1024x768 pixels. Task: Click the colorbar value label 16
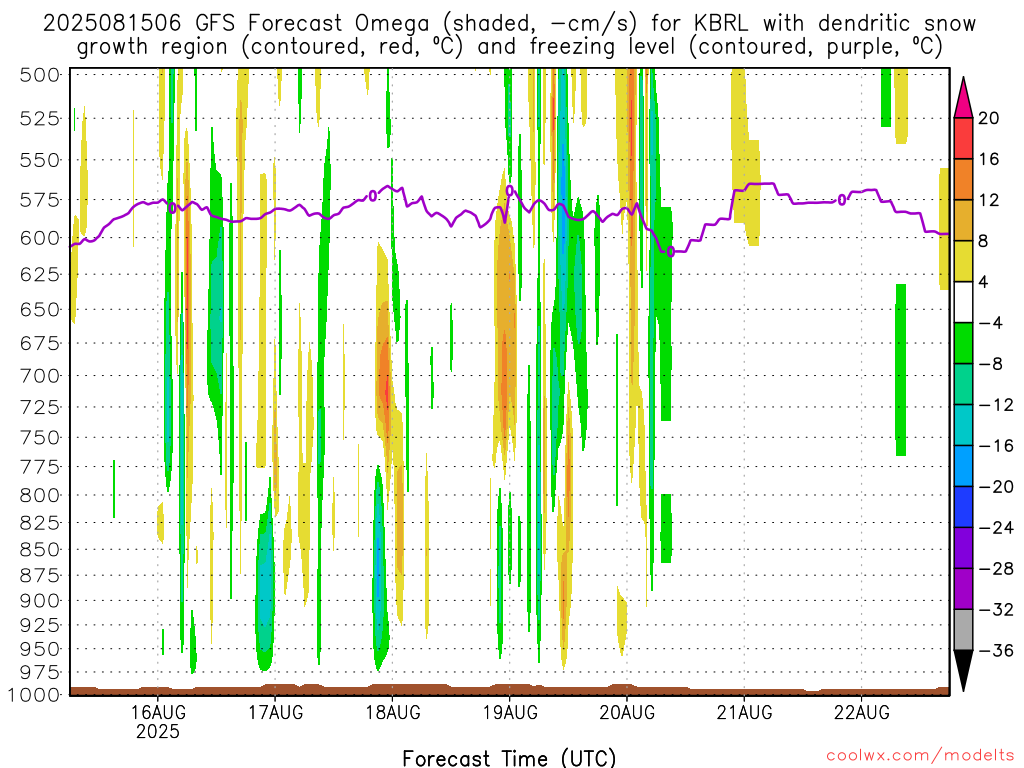[989, 159]
